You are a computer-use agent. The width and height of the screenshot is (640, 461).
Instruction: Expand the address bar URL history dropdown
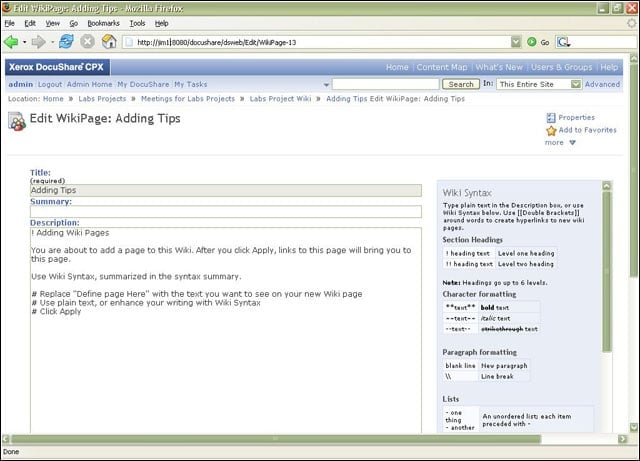pos(516,42)
